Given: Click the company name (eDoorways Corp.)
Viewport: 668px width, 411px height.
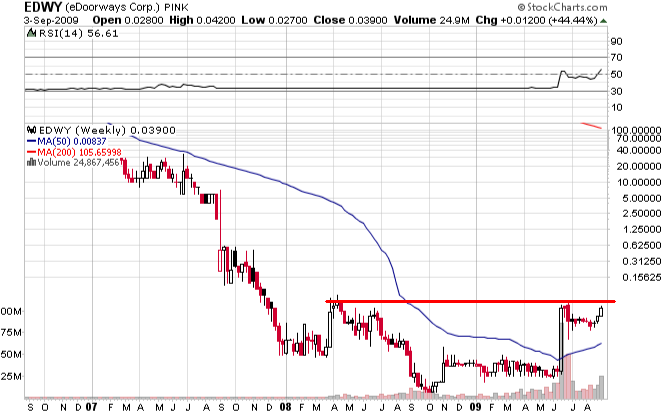Looking at the screenshot, I should pos(113,7).
